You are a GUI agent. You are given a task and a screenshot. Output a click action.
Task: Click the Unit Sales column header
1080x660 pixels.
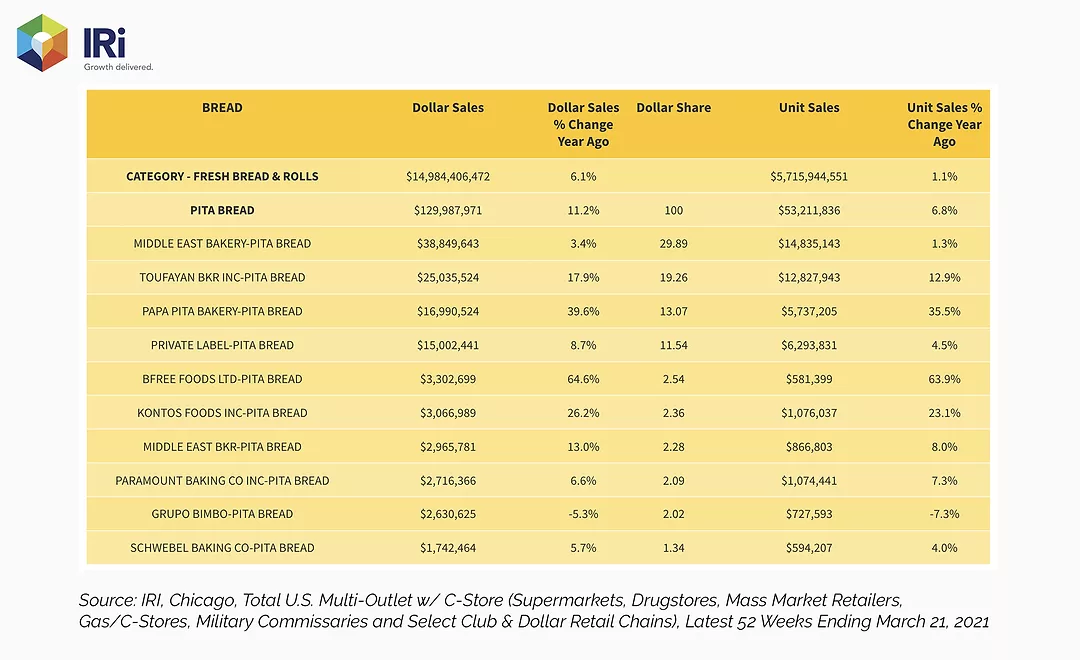(x=809, y=107)
